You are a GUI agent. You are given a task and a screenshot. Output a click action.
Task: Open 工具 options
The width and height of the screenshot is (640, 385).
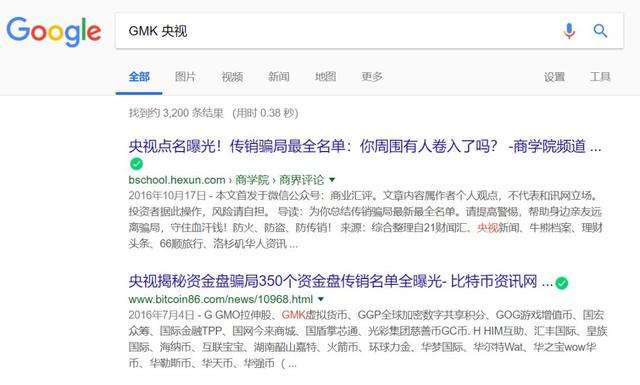(x=600, y=76)
